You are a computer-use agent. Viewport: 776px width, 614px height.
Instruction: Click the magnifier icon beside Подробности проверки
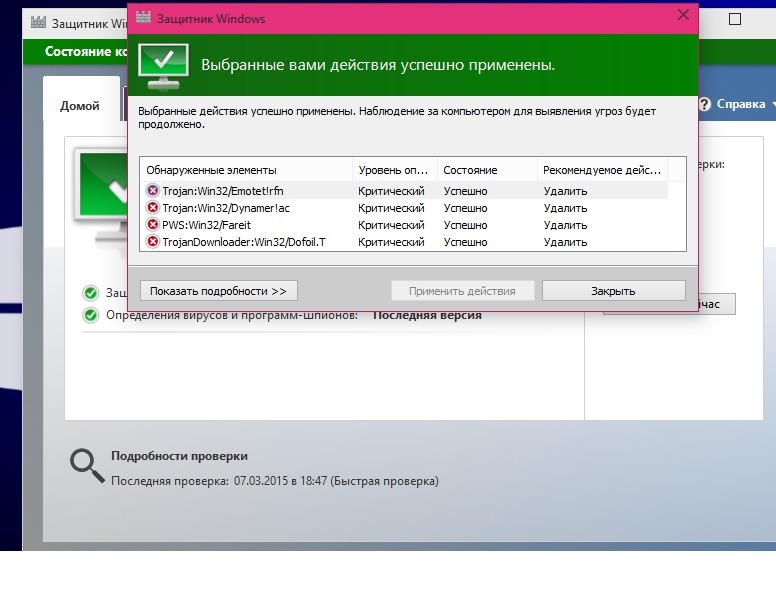[87, 466]
